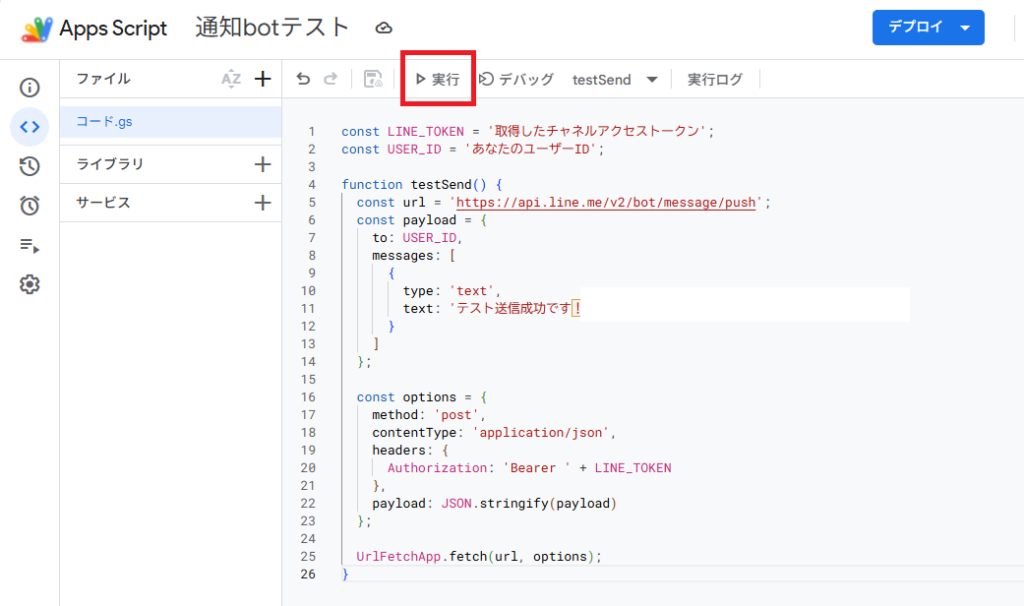
Task: Click UrlFetchApp on line 25
Action: tap(398, 556)
